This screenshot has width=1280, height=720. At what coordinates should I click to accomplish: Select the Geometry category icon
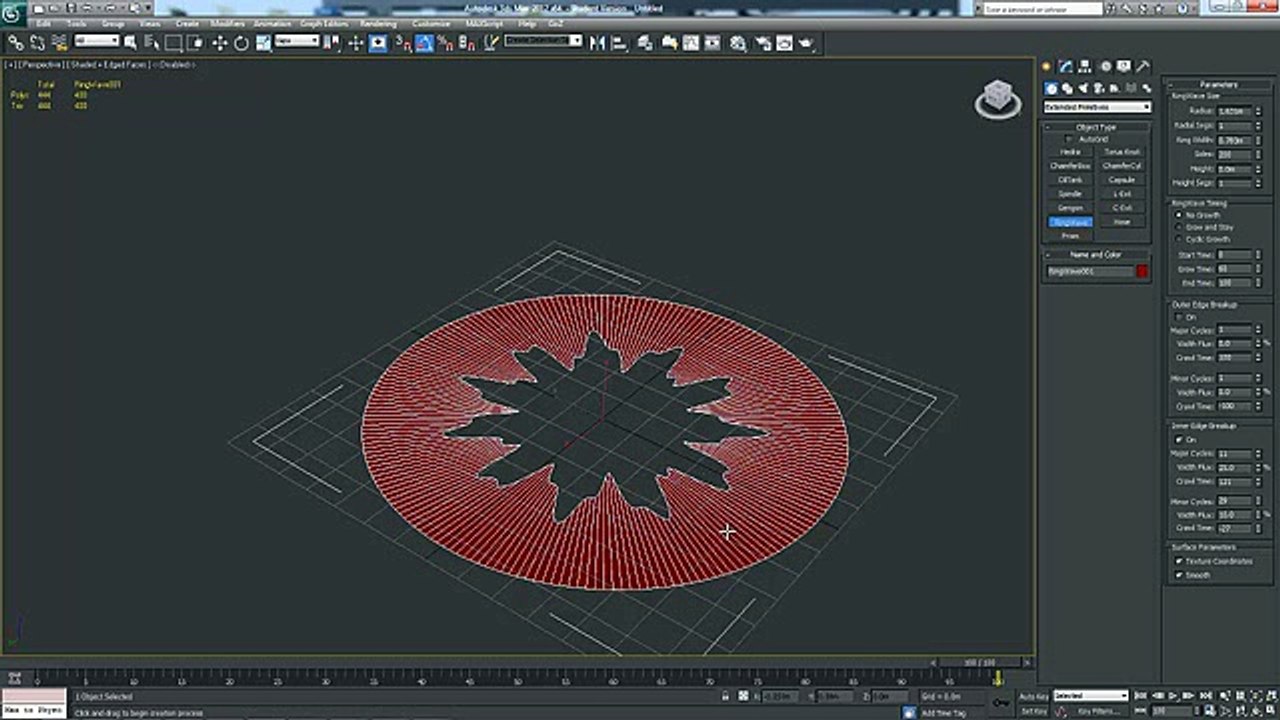(1051, 88)
